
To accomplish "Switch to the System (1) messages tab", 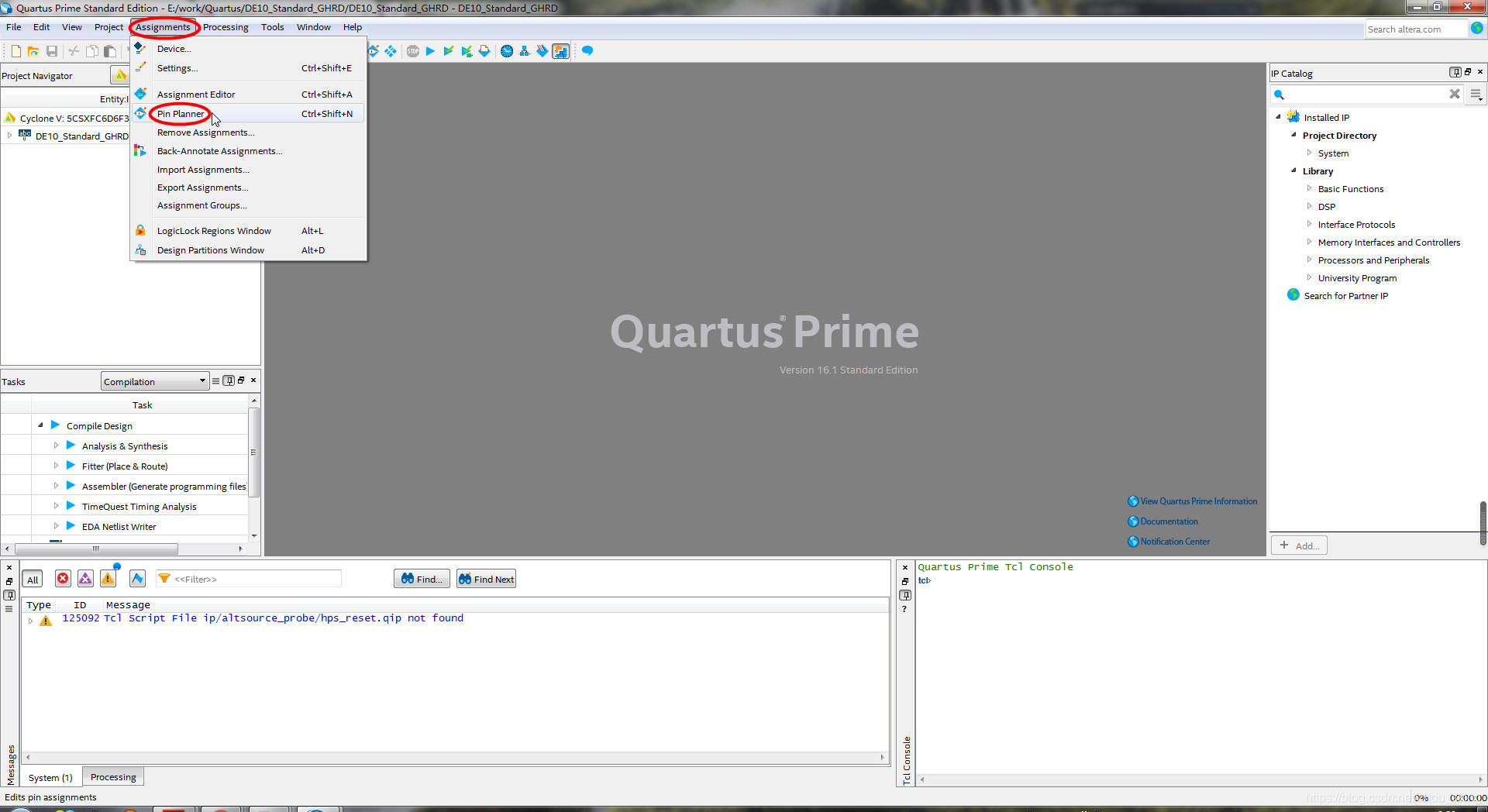I will [50, 777].
